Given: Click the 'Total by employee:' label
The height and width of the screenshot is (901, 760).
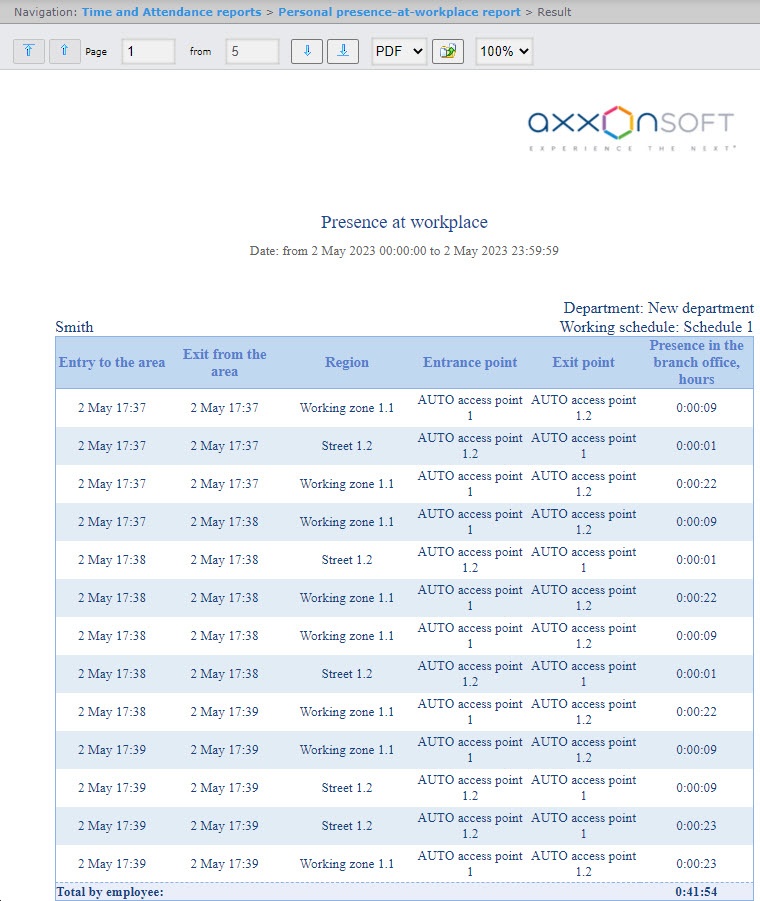Looking at the screenshot, I should pos(110,892).
